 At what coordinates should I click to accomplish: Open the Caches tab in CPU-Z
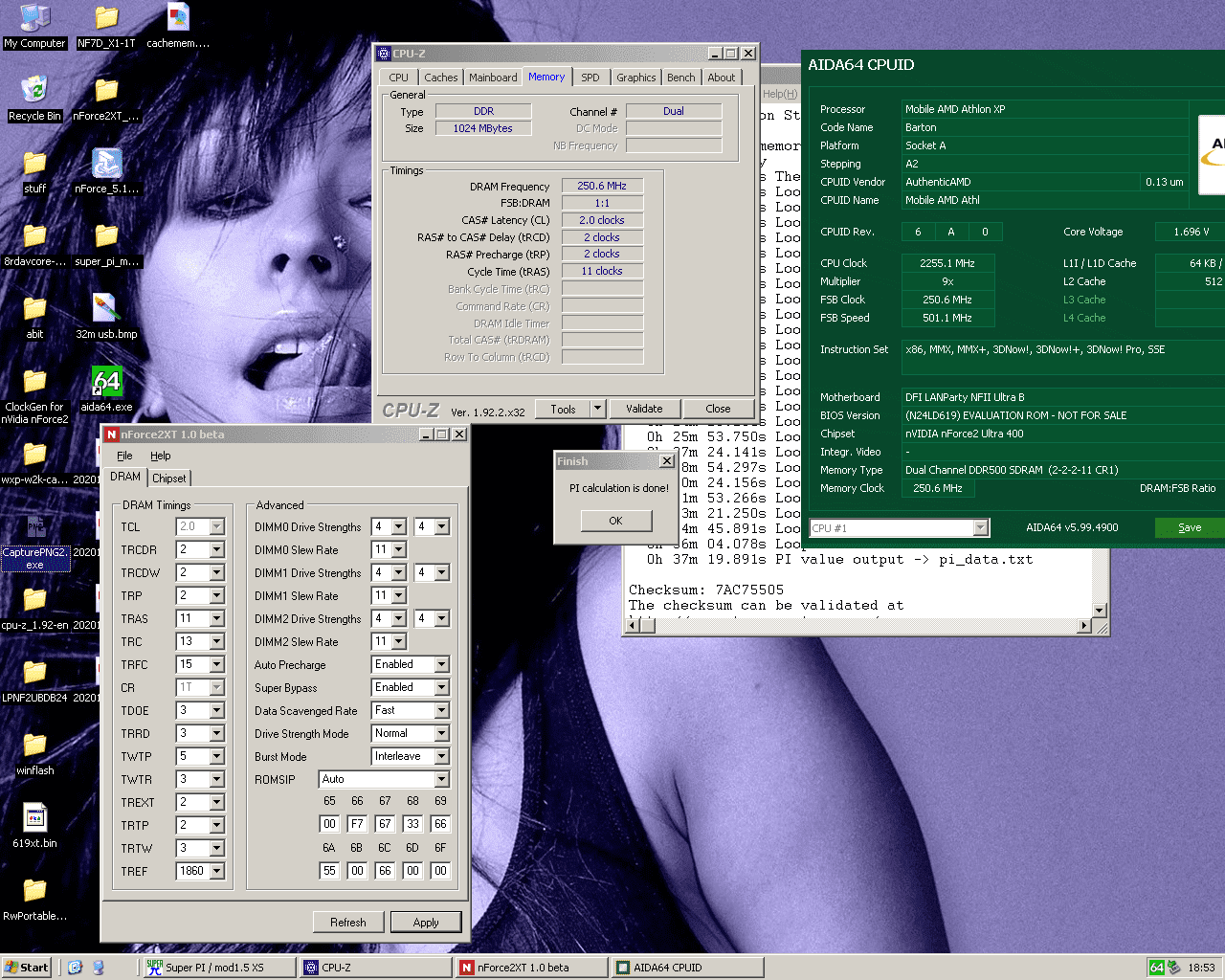[x=441, y=78]
